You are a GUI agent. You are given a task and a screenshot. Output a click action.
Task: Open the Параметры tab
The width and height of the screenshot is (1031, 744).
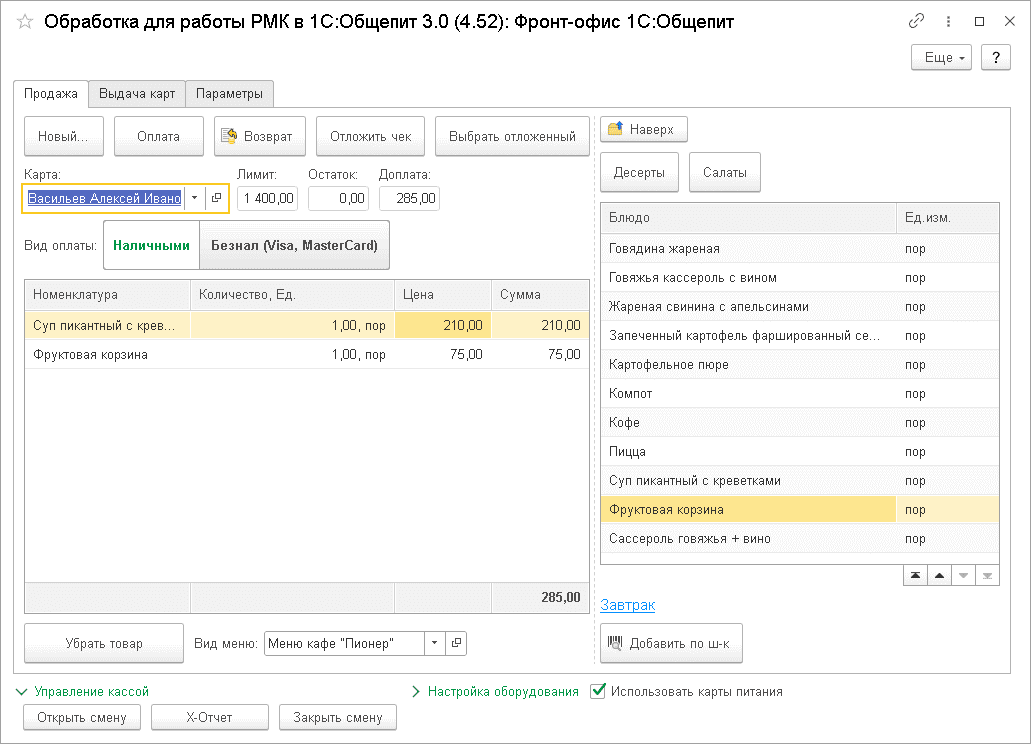coord(229,94)
